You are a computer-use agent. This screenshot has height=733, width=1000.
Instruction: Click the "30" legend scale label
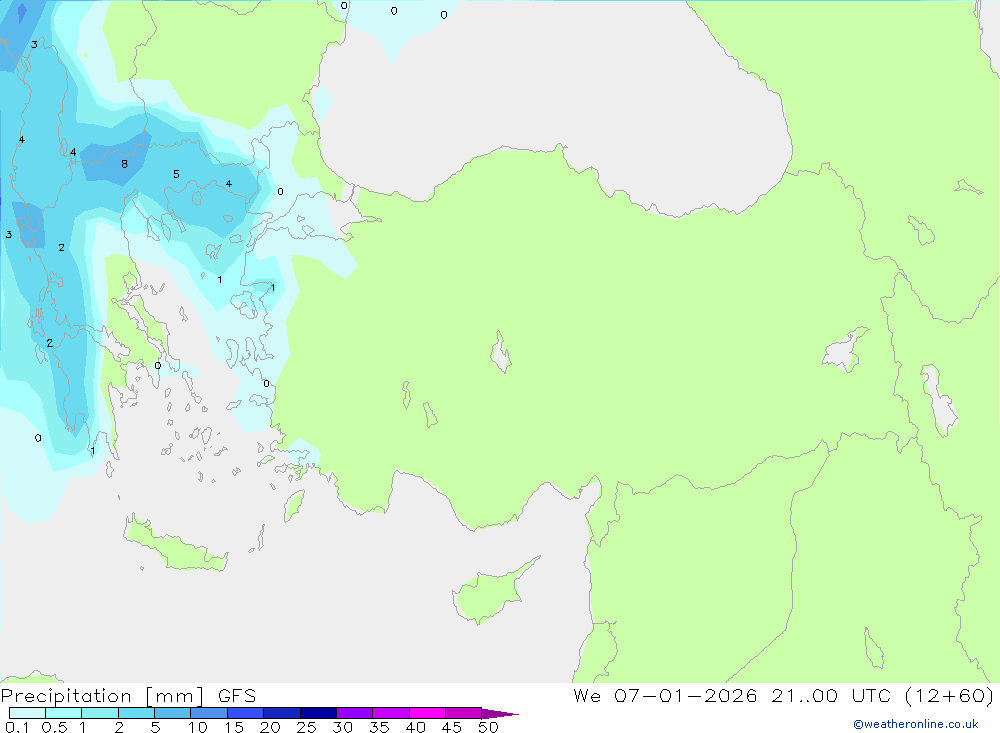tap(342, 727)
